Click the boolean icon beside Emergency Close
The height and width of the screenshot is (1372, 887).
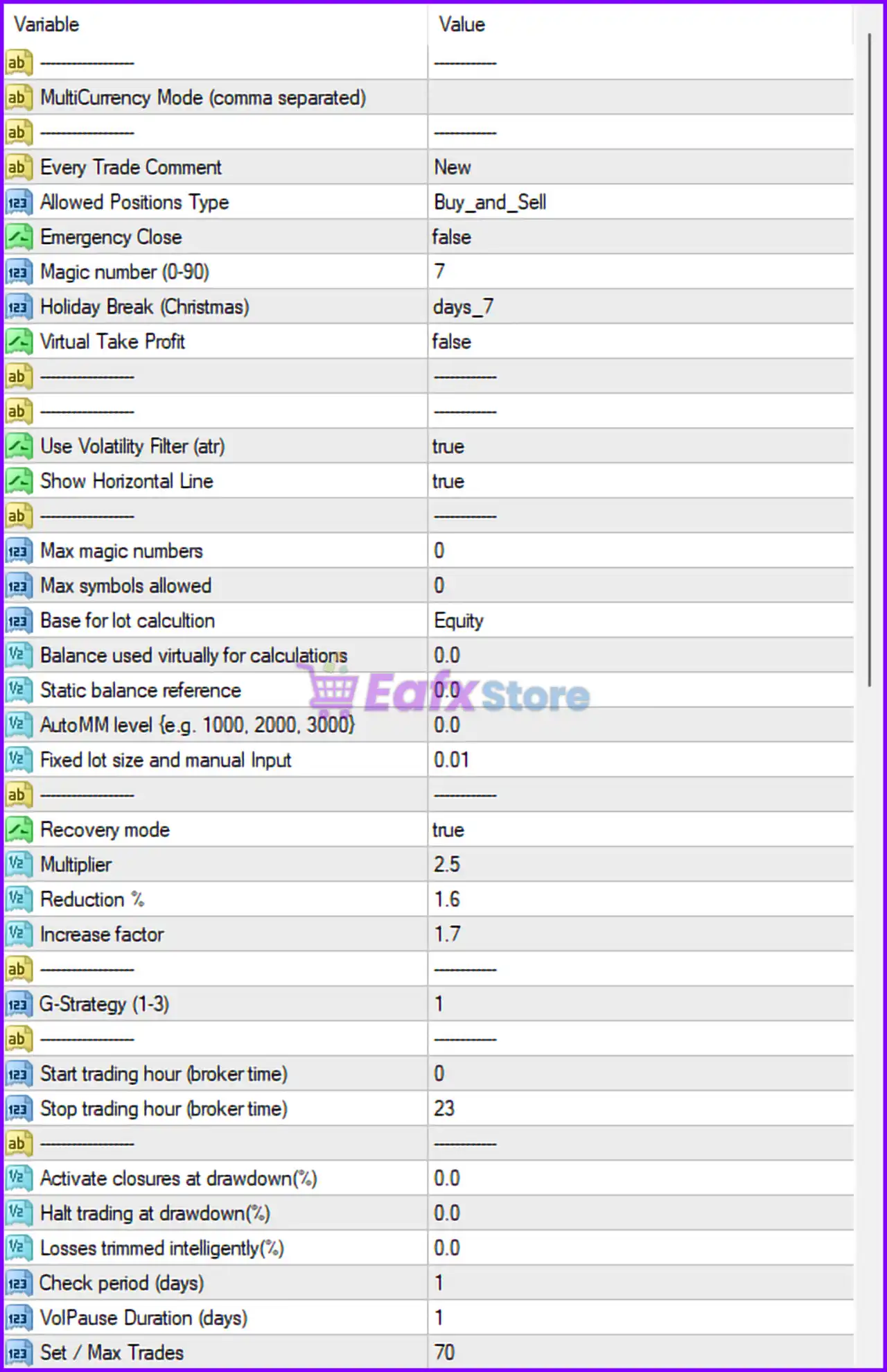[19, 237]
